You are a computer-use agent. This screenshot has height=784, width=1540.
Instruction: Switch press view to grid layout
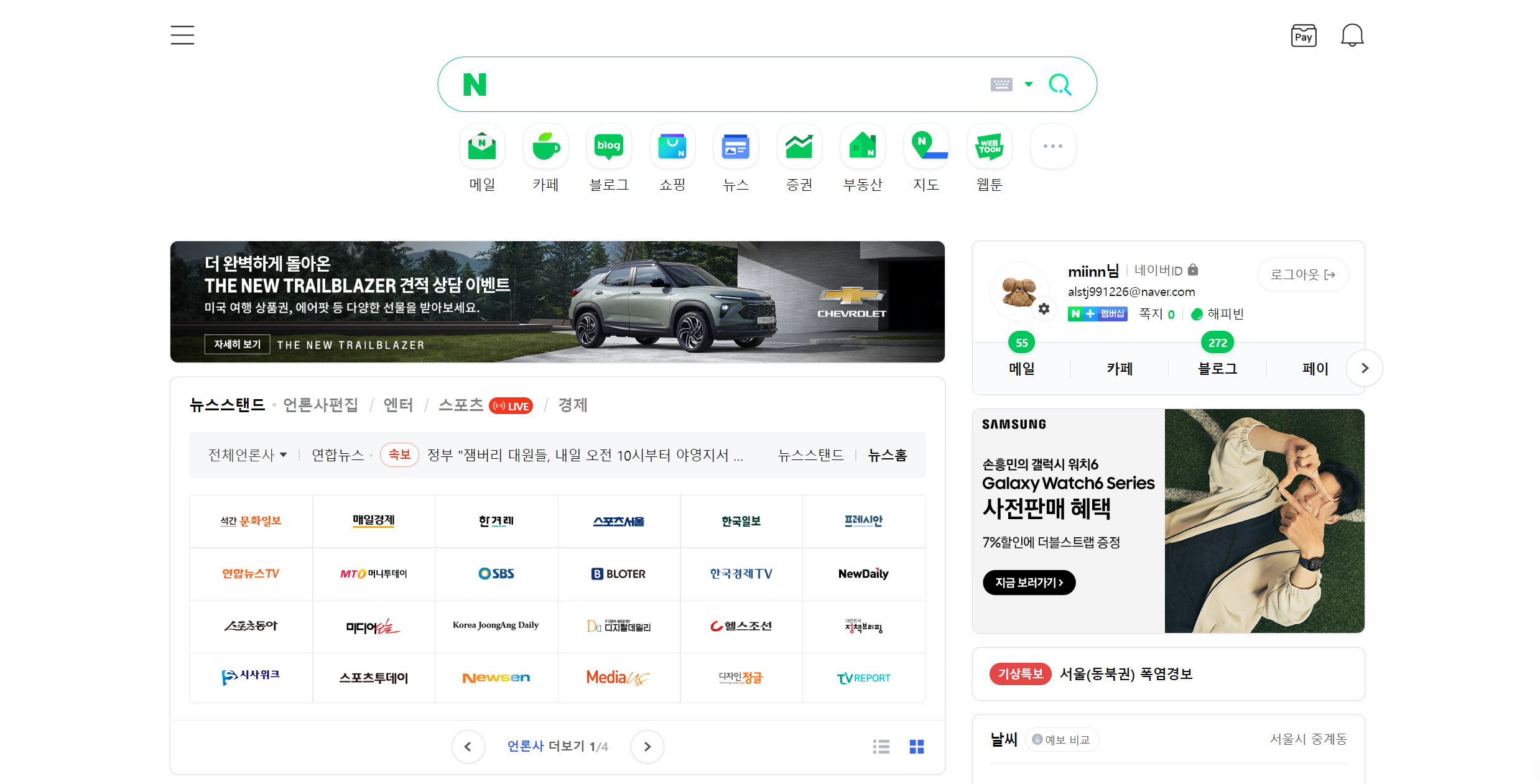click(917, 747)
